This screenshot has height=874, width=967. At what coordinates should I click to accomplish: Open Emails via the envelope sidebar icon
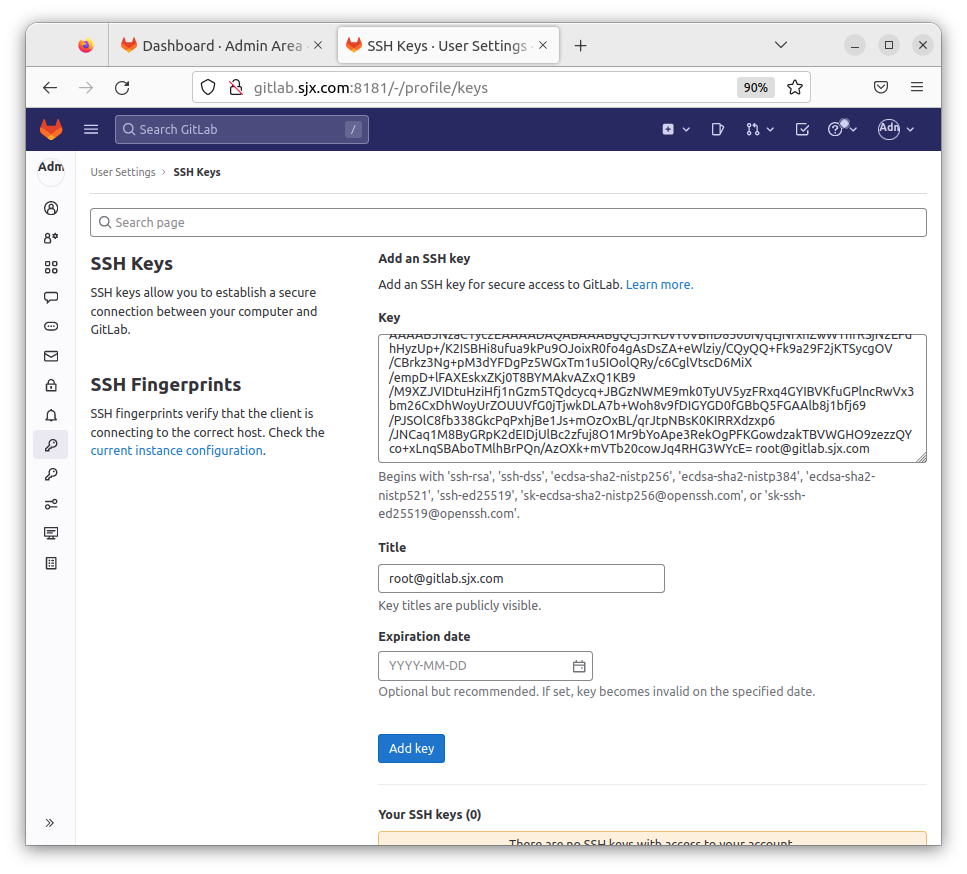[51, 356]
